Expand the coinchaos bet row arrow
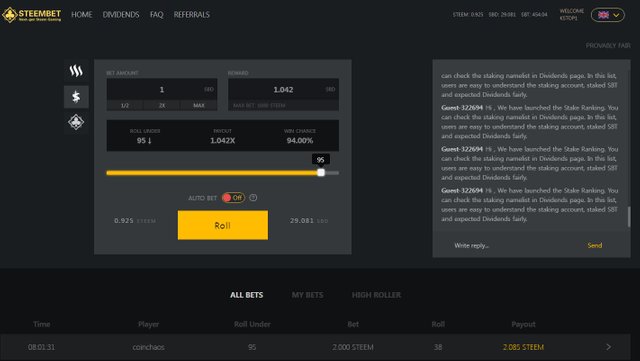Viewport: 640px width, 361px height. pos(609,347)
